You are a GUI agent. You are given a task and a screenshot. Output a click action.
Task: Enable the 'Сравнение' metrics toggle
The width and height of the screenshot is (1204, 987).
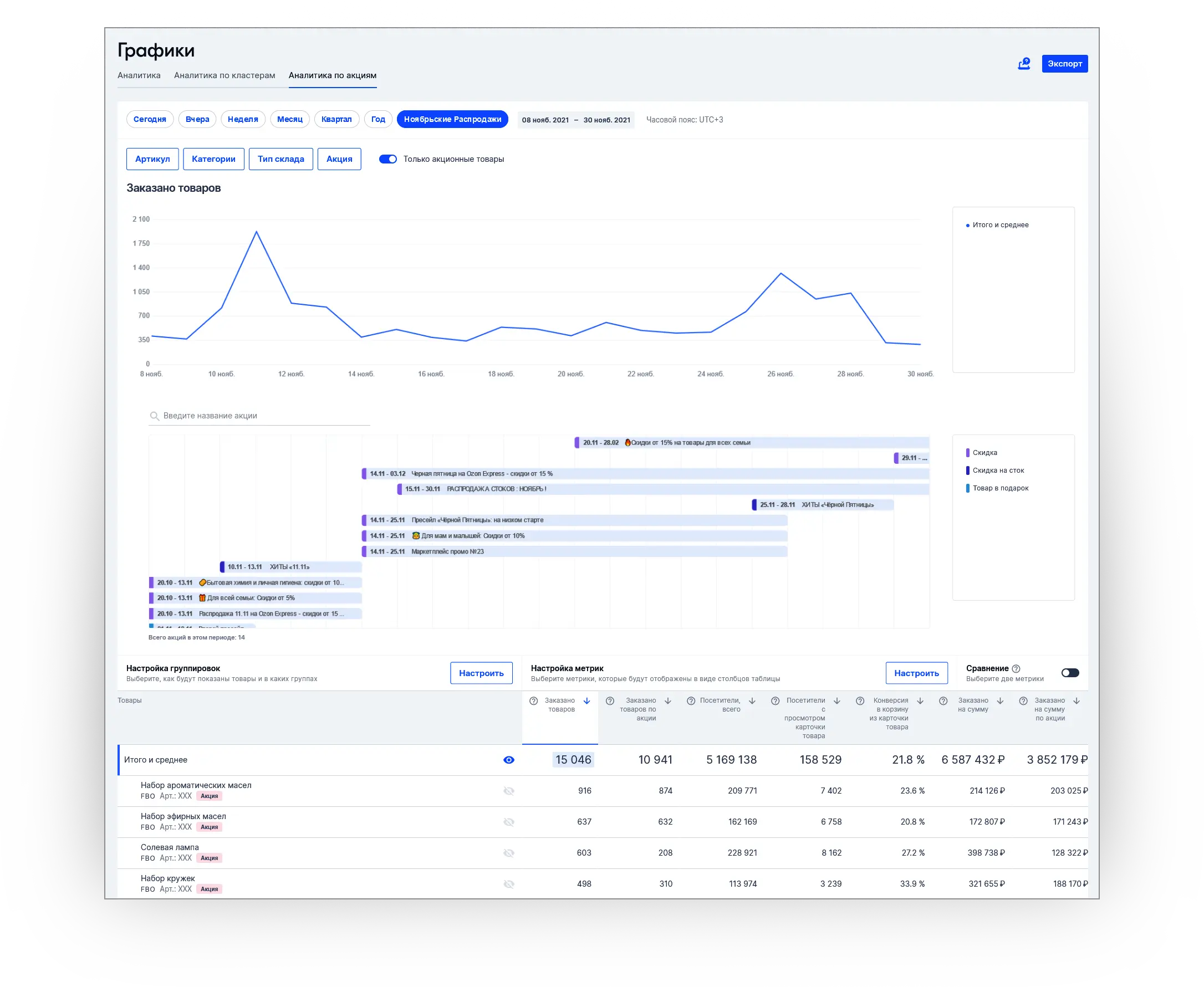pos(1070,673)
